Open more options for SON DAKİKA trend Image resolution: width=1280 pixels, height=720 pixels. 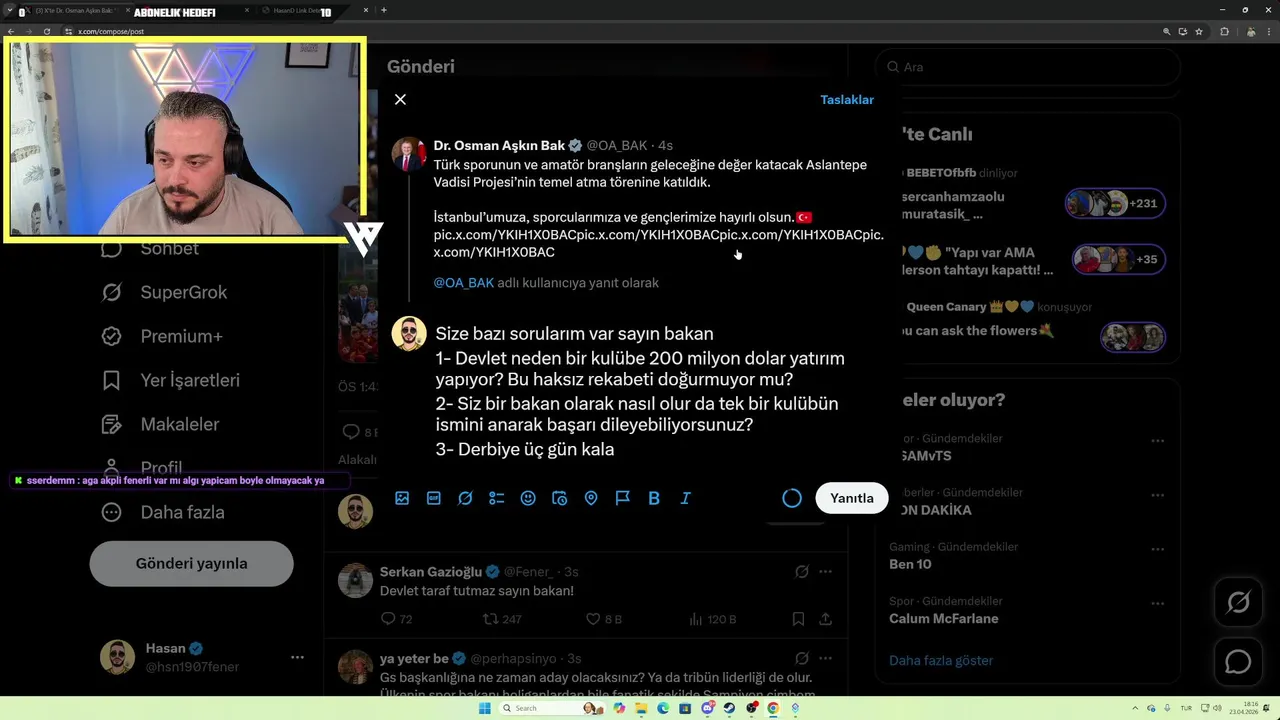click(x=1157, y=495)
